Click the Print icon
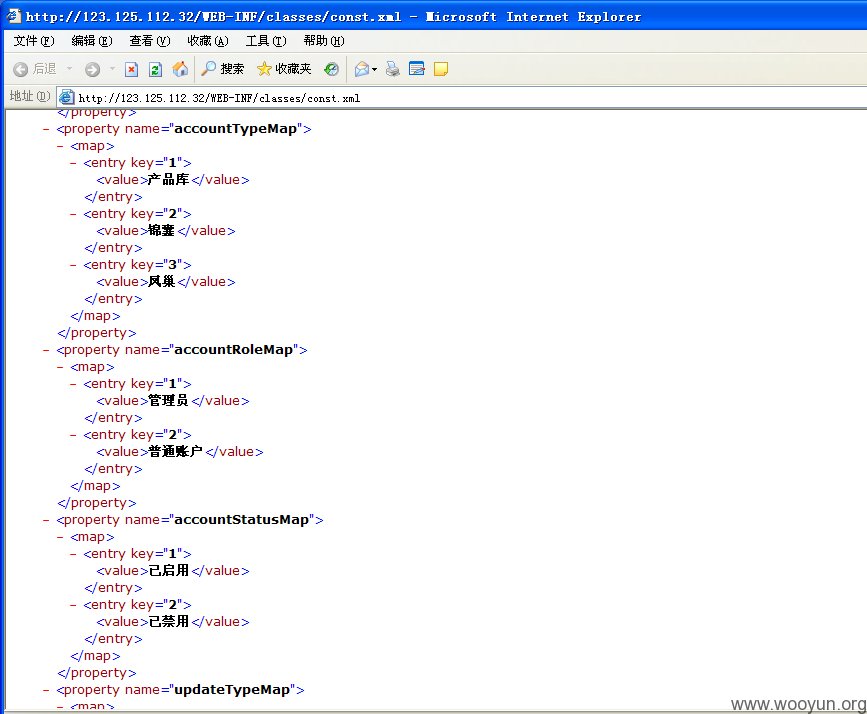The width and height of the screenshot is (867, 714). pos(393,69)
